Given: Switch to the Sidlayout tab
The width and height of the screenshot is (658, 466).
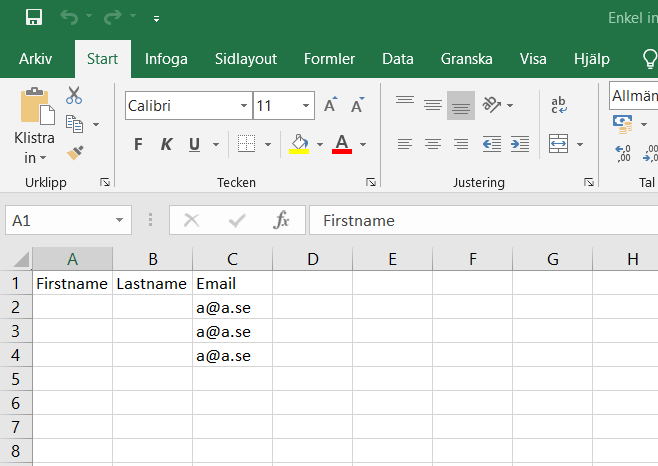Looking at the screenshot, I should click(246, 59).
